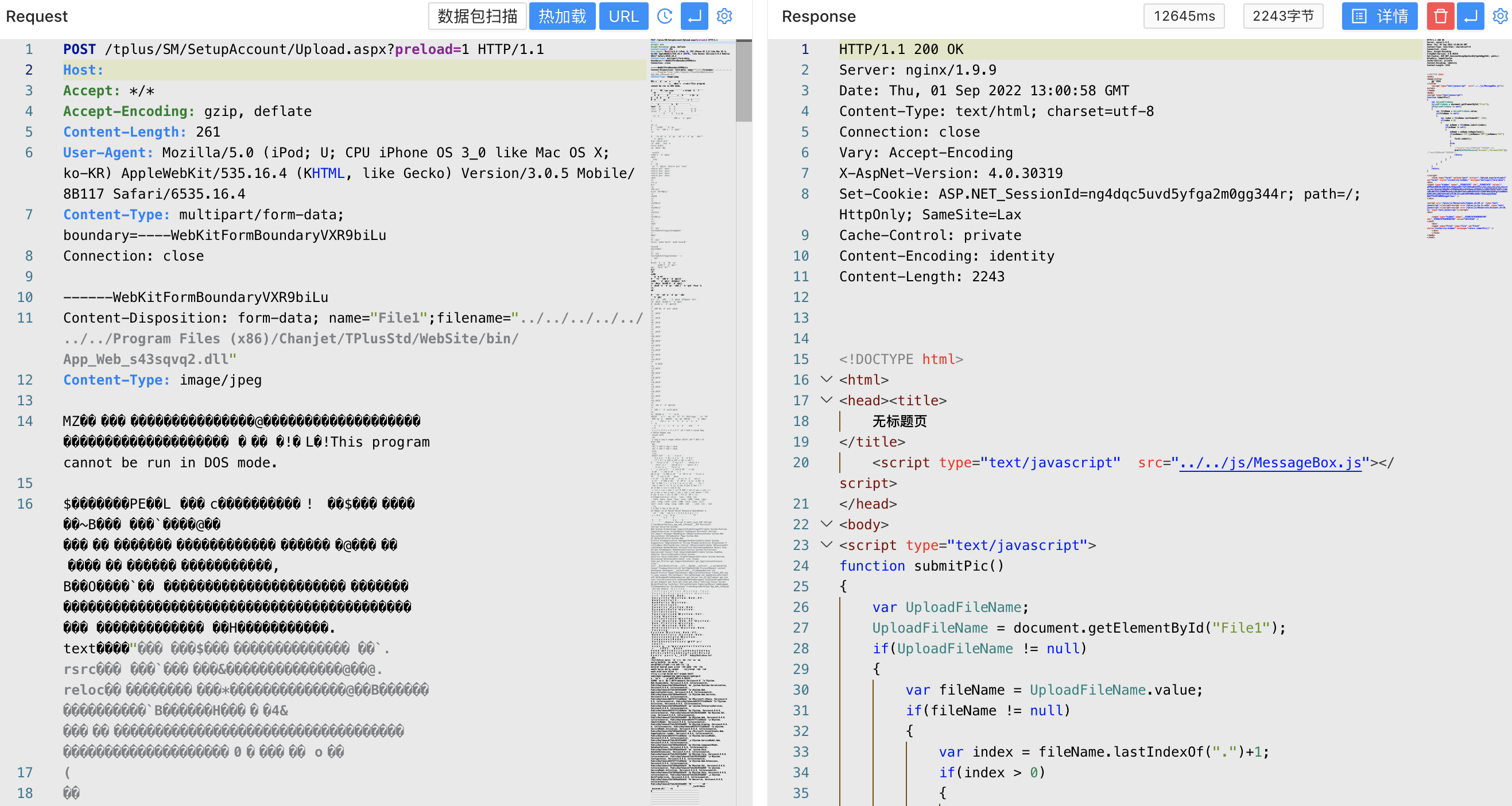This screenshot has width=1512, height=806.
Task: Toggle request word-wrap return-arrow icon
Action: (x=694, y=16)
